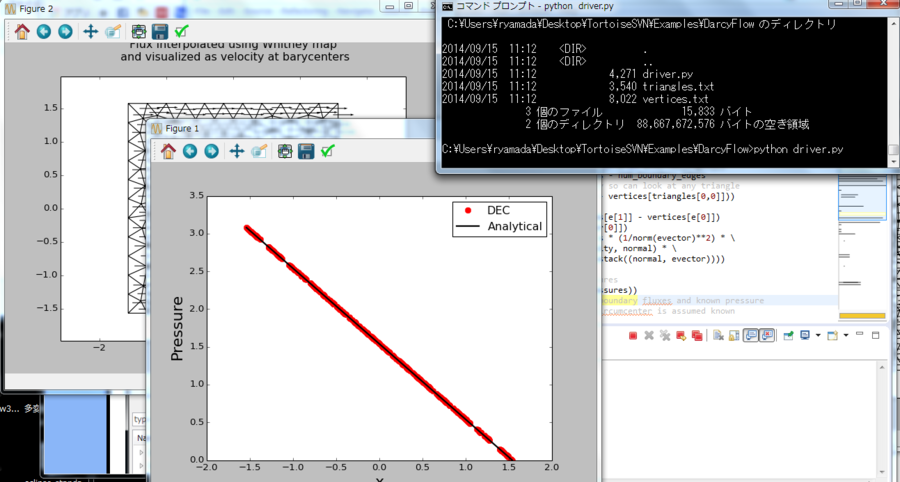This screenshot has height=482, width=900.
Task: Open axes edit green check in Figure 1
Action: tap(328, 151)
